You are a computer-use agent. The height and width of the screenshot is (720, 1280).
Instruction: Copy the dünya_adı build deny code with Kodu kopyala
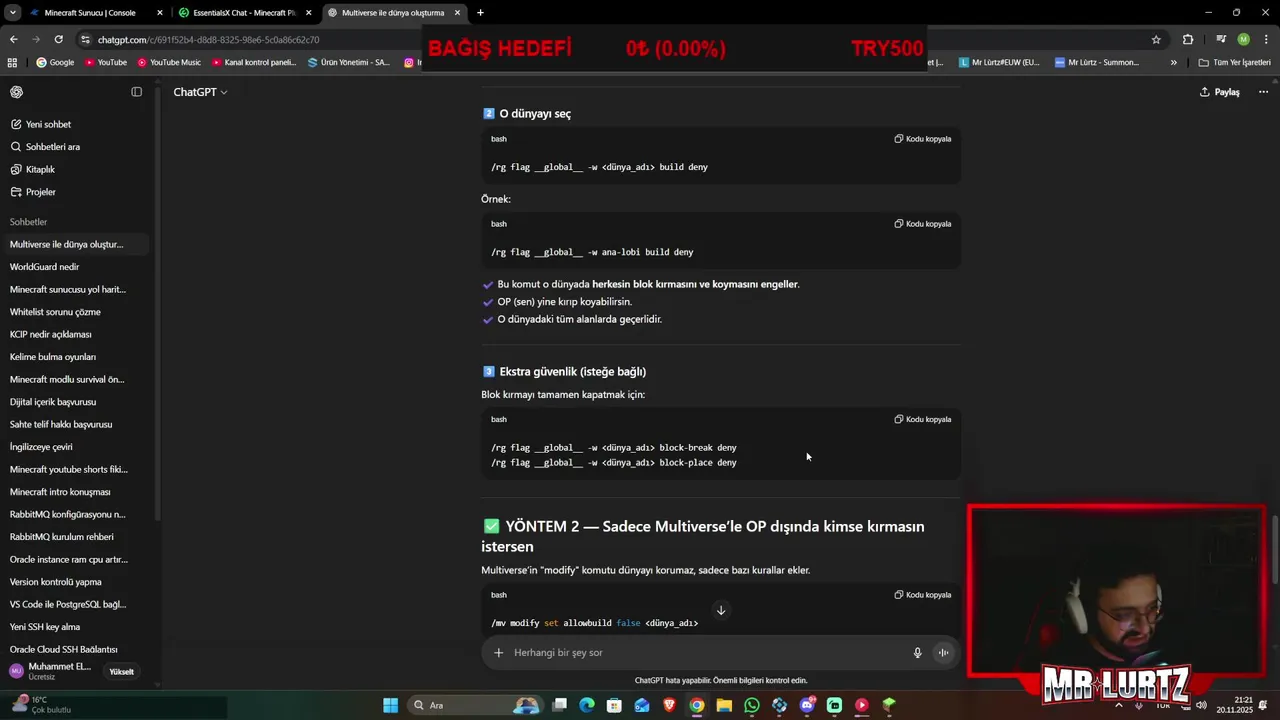[923, 139]
